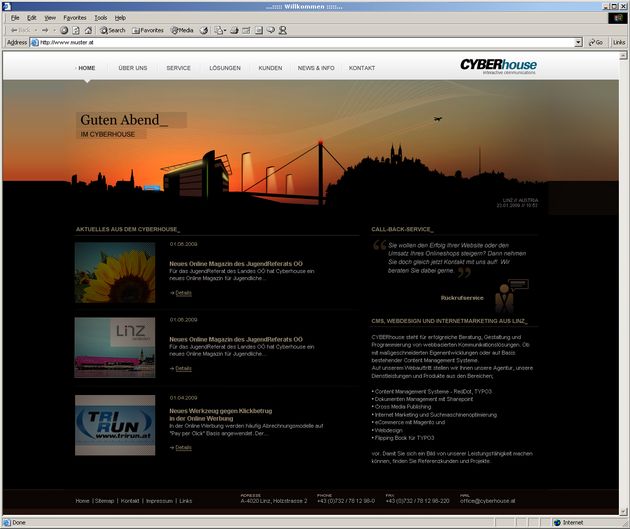Open the Impressum footer link
Image resolution: width=630 pixels, height=529 pixels.
(159, 500)
